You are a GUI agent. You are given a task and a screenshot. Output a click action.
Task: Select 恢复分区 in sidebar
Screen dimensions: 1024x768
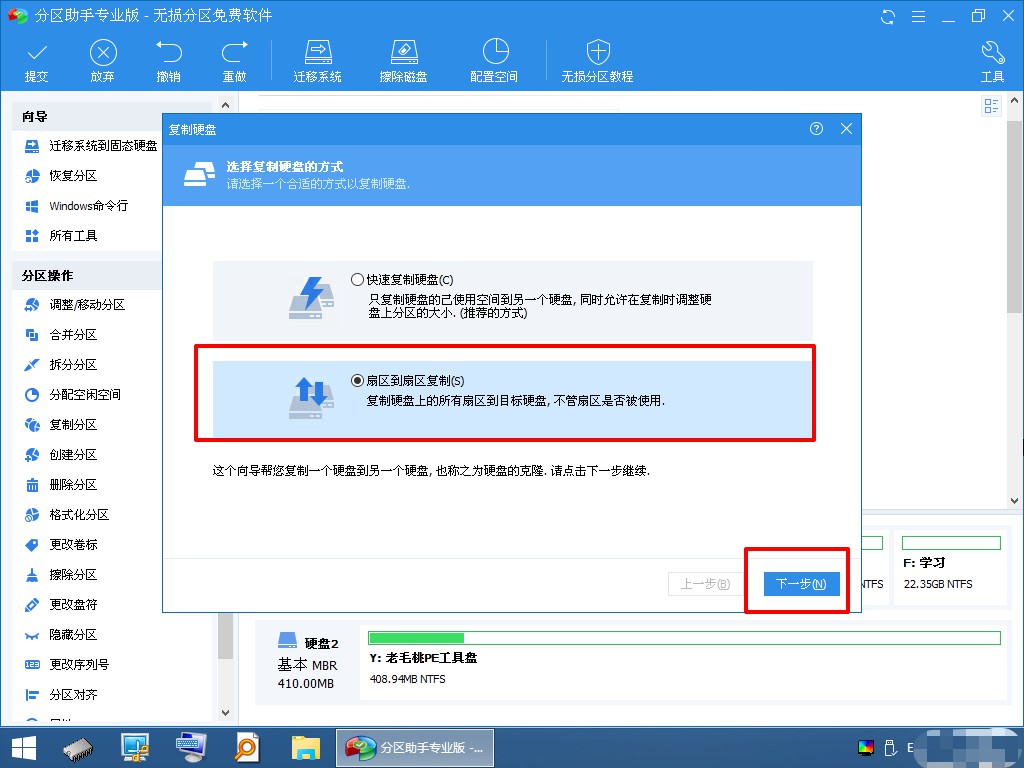(61, 176)
